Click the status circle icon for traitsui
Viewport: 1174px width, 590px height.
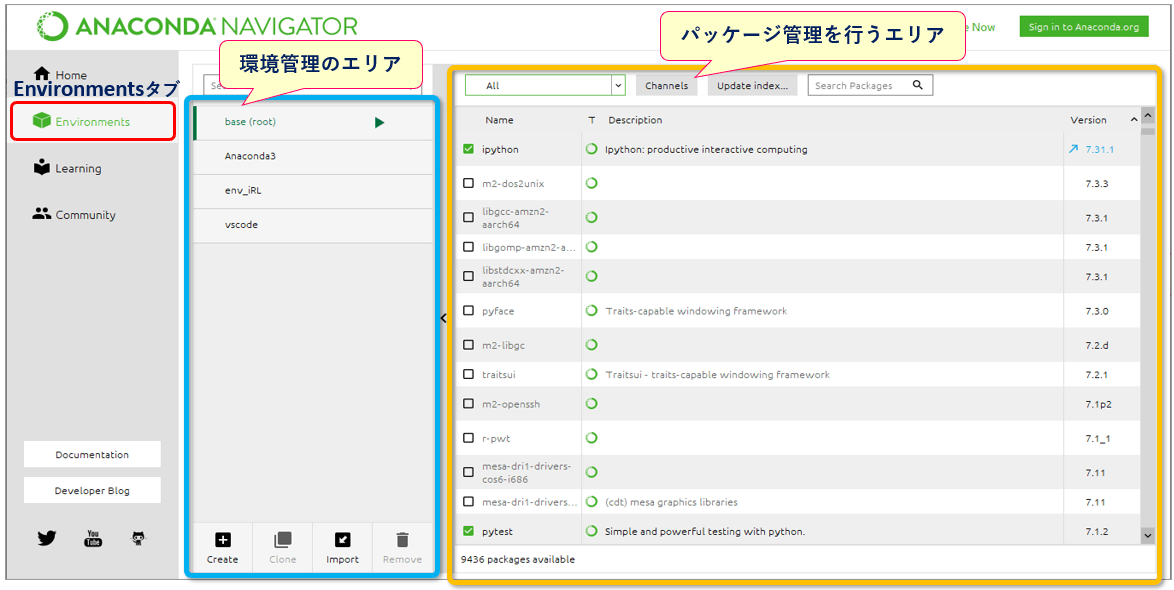click(x=591, y=374)
